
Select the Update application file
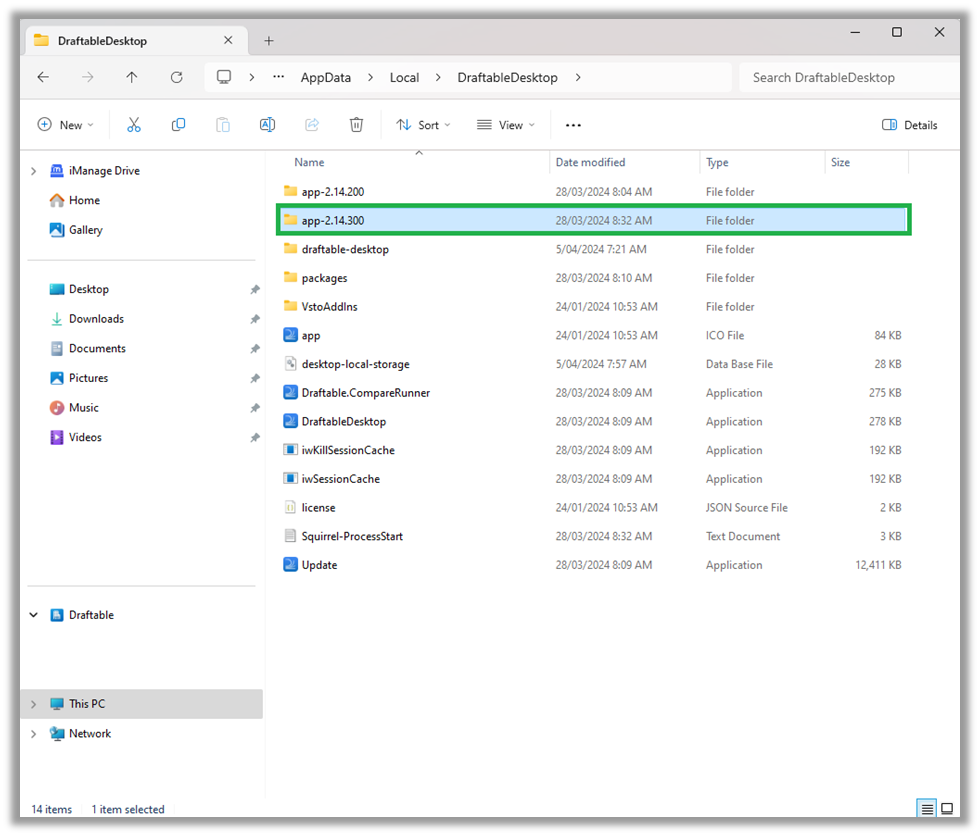[x=592, y=565]
